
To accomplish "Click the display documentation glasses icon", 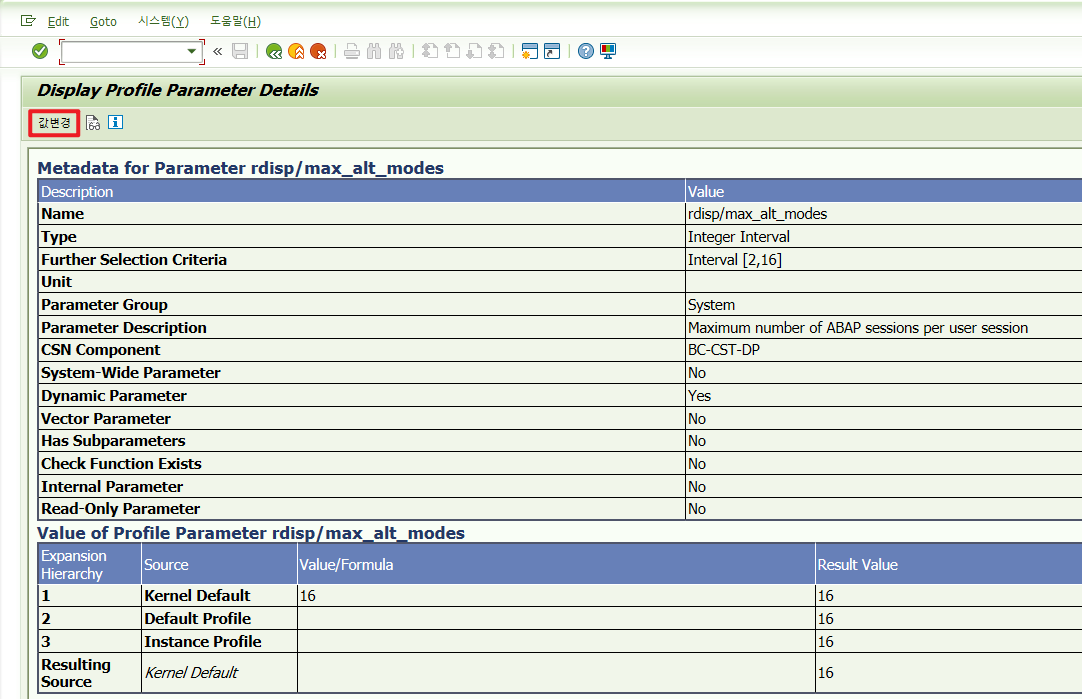I will point(93,123).
